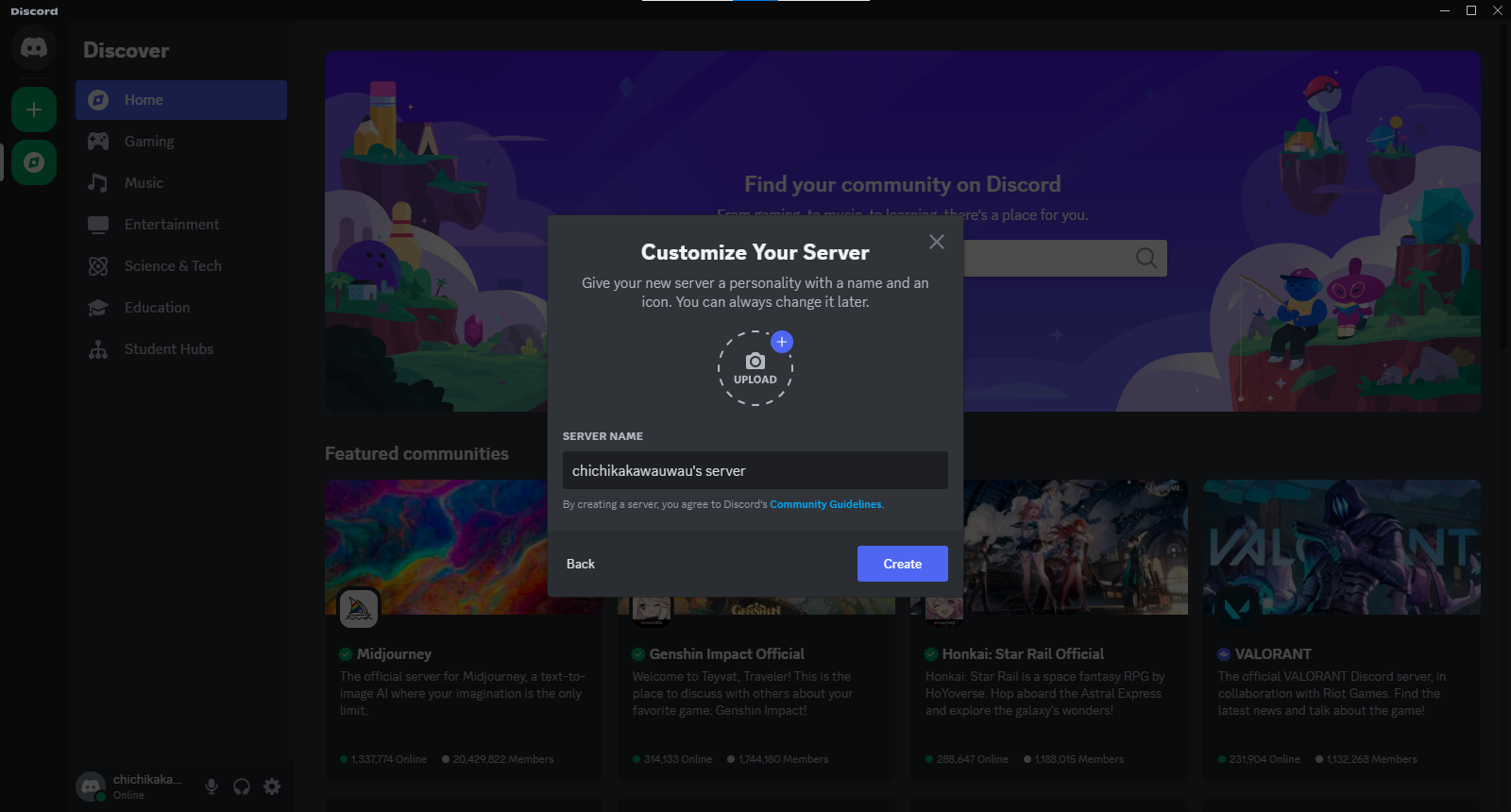Click "288,647 Online" on Honkai card
The width and height of the screenshot is (1511, 812).
[973, 759]
